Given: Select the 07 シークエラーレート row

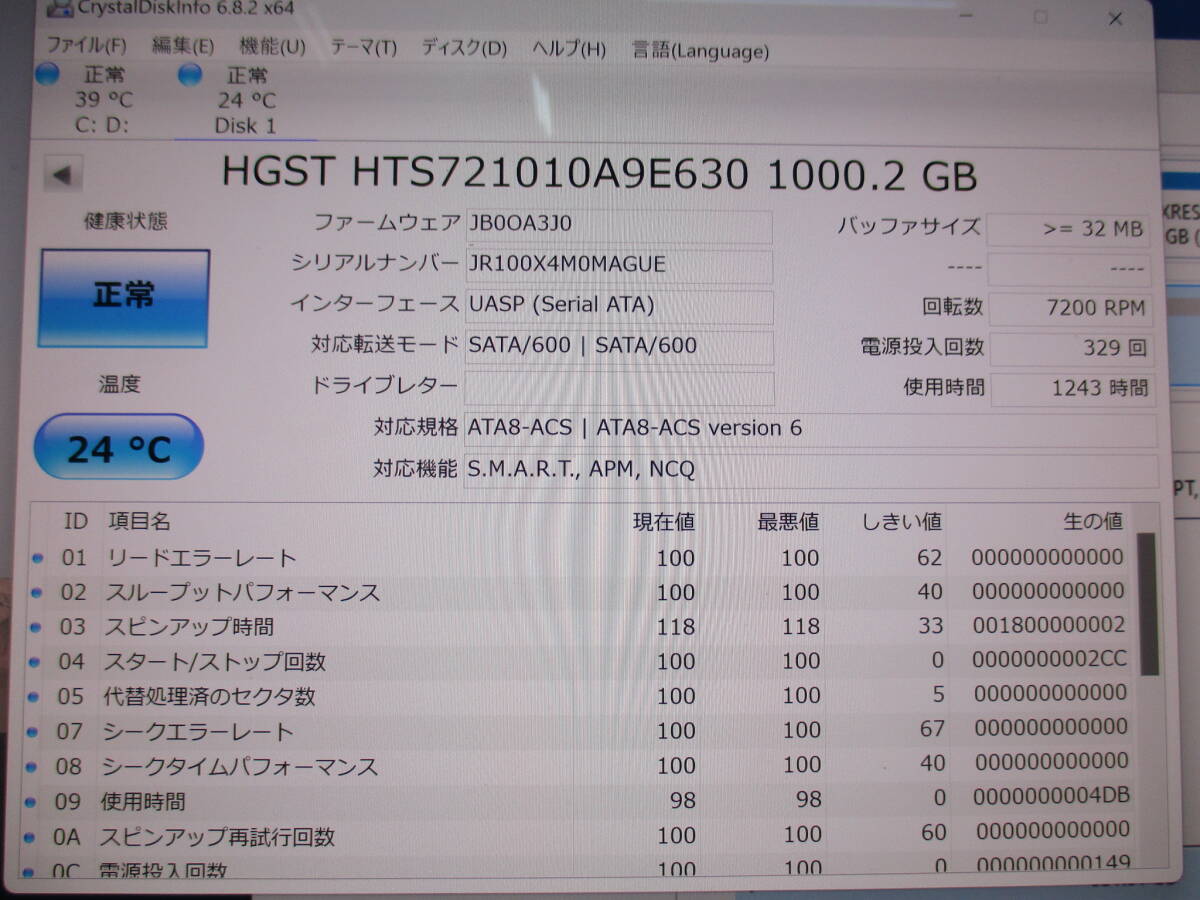Looking at the screenshot, I should pyautogui.click(x=580, y=731).
